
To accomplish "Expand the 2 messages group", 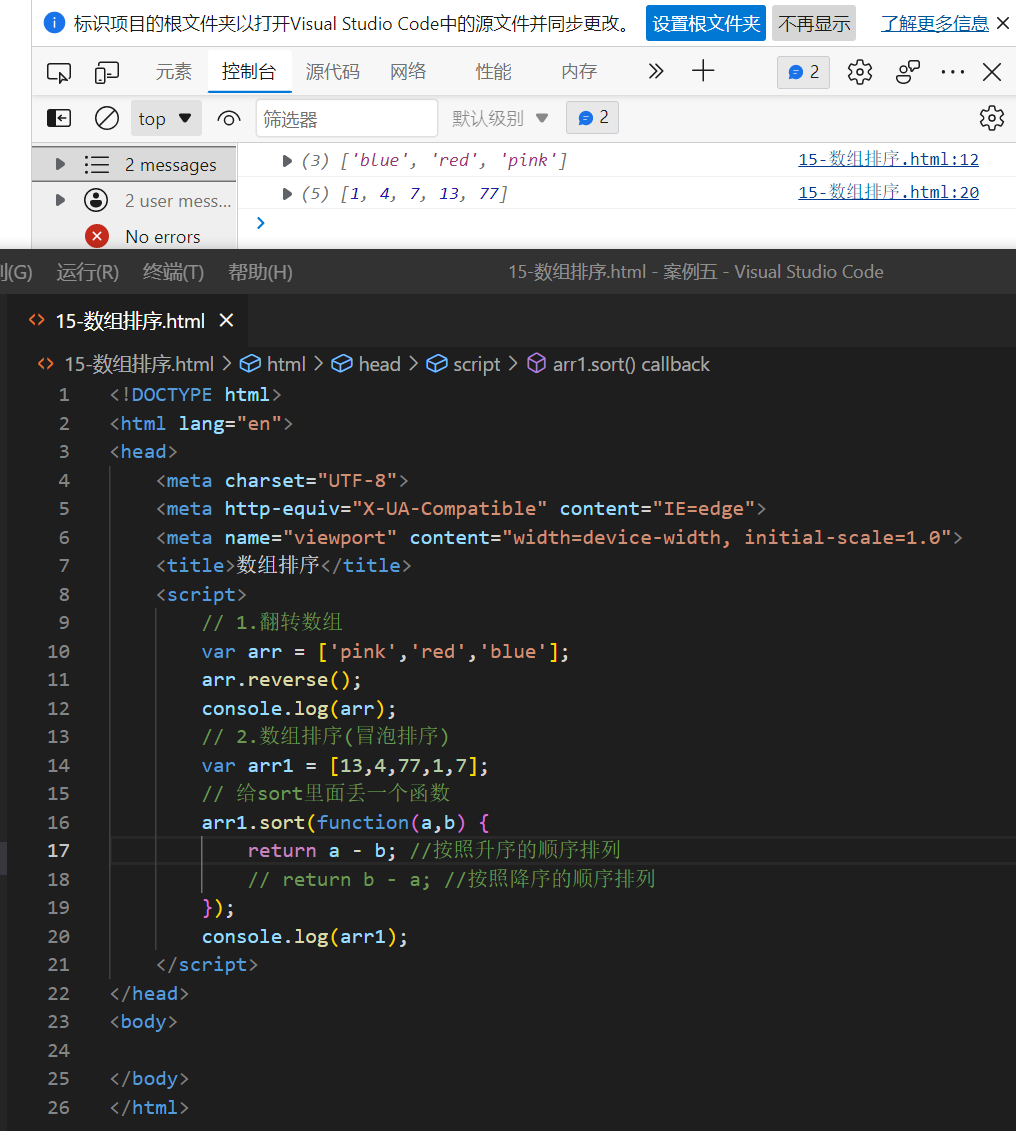I will point(60,164).
